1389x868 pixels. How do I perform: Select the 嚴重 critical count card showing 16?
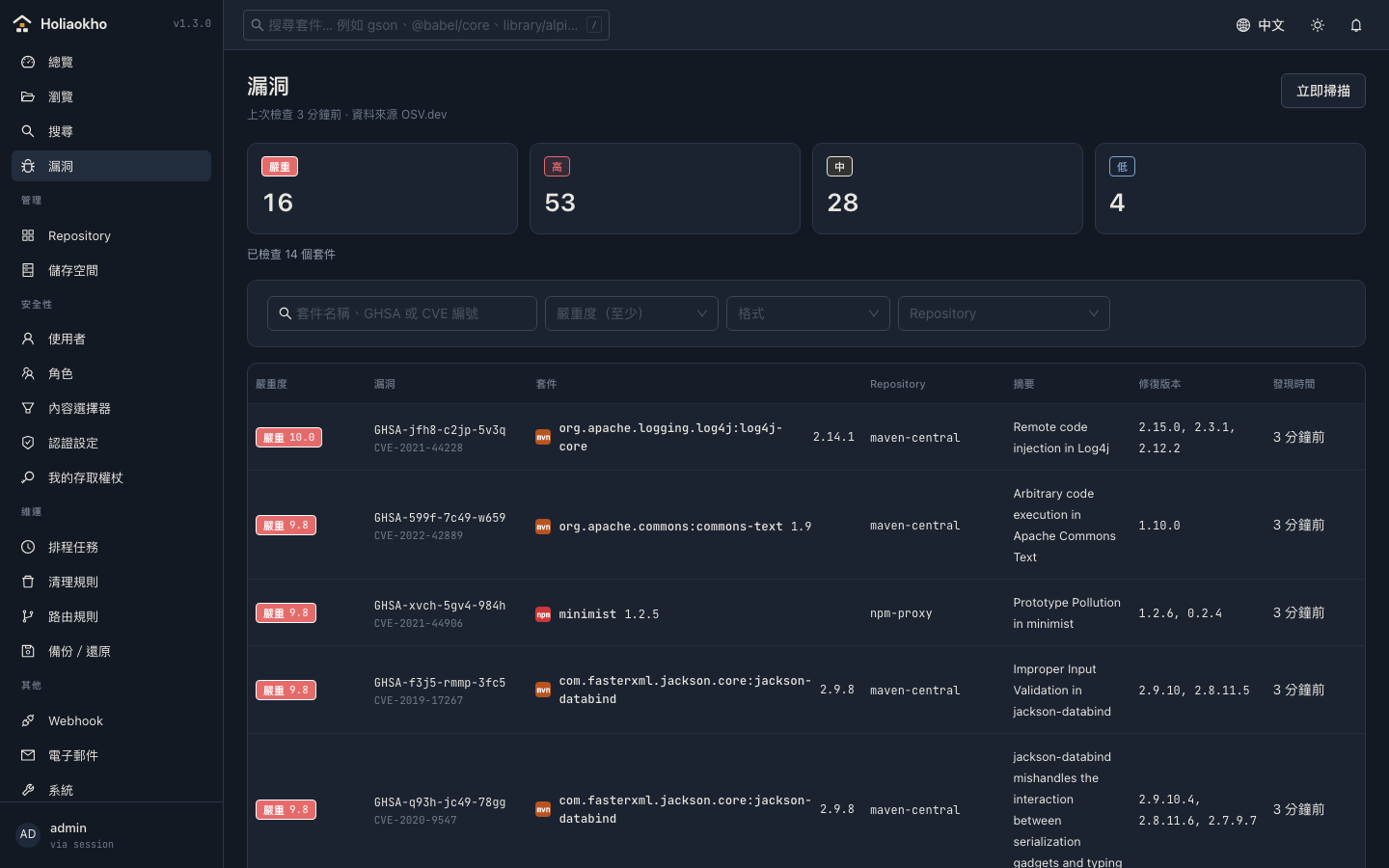[382, 188]
